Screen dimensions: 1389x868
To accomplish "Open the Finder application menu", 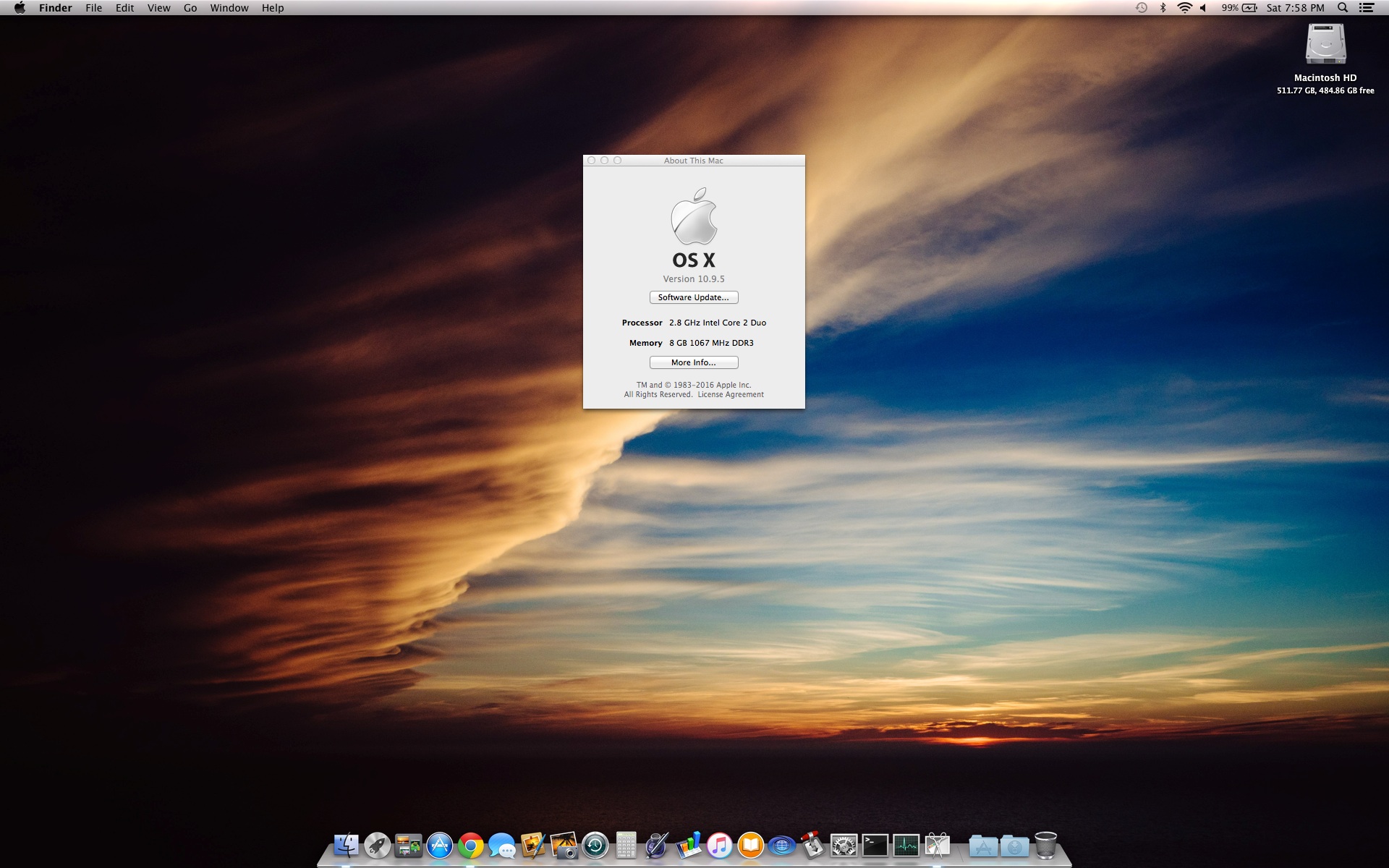I will tap(56, 8).
